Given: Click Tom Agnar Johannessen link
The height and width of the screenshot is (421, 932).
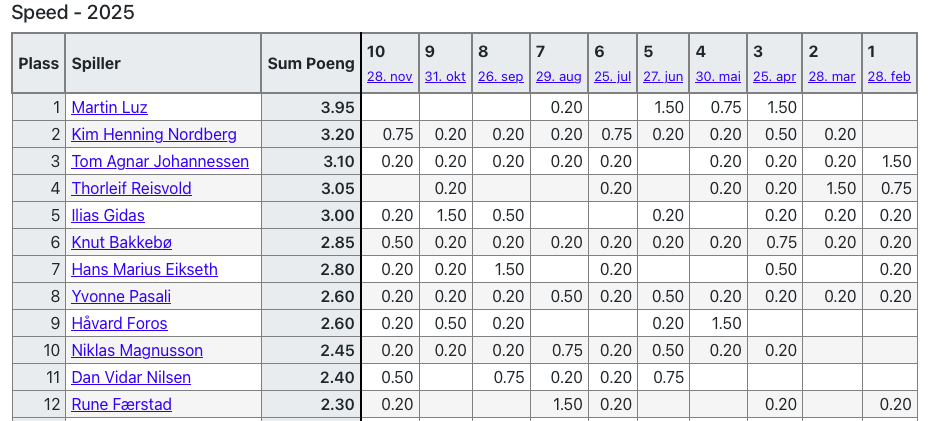Looking at the screenshot, I should click(160, 162).
